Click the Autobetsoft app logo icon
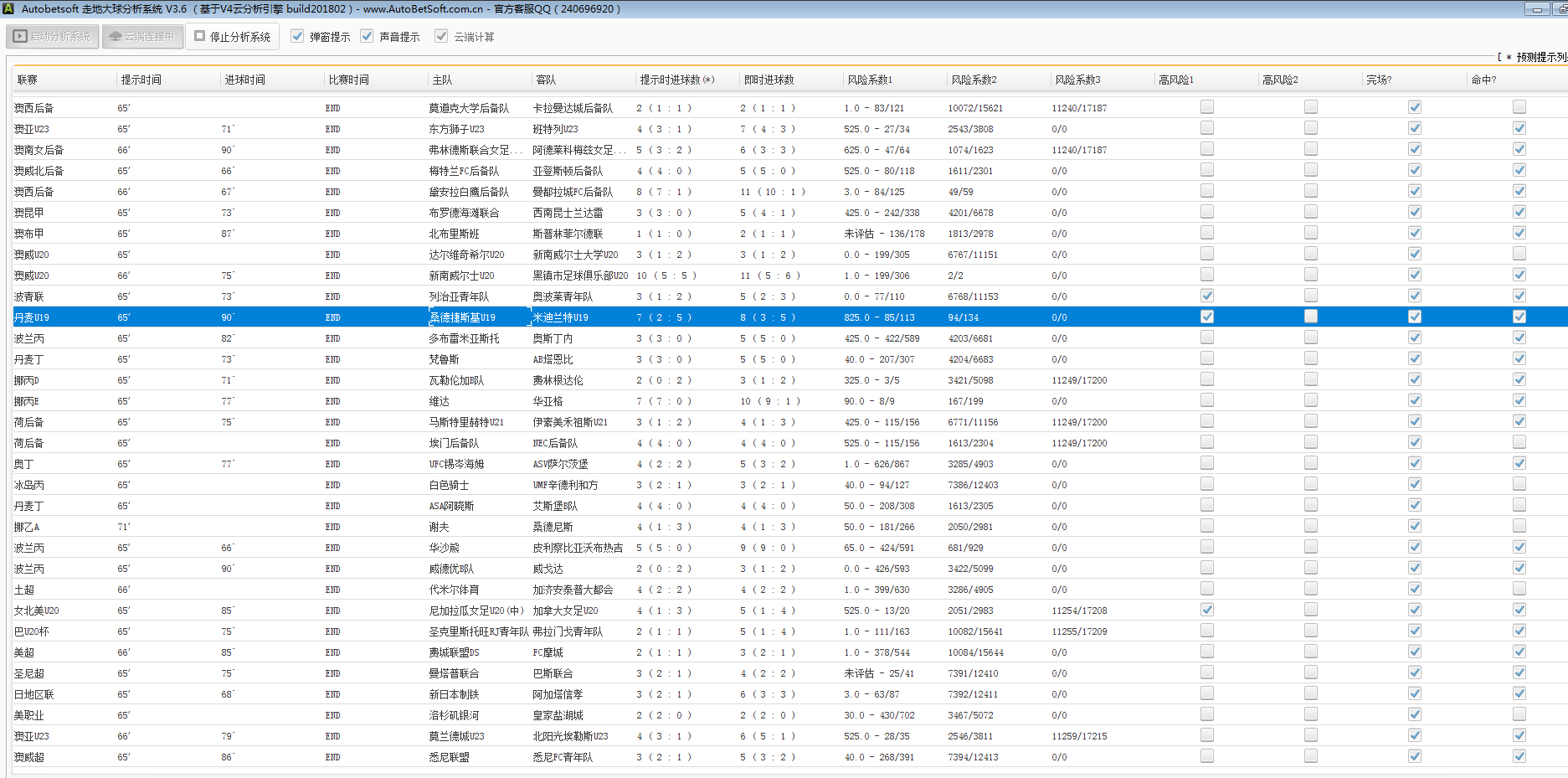Viewport: 1568px width, 778px height. (8, 8)
